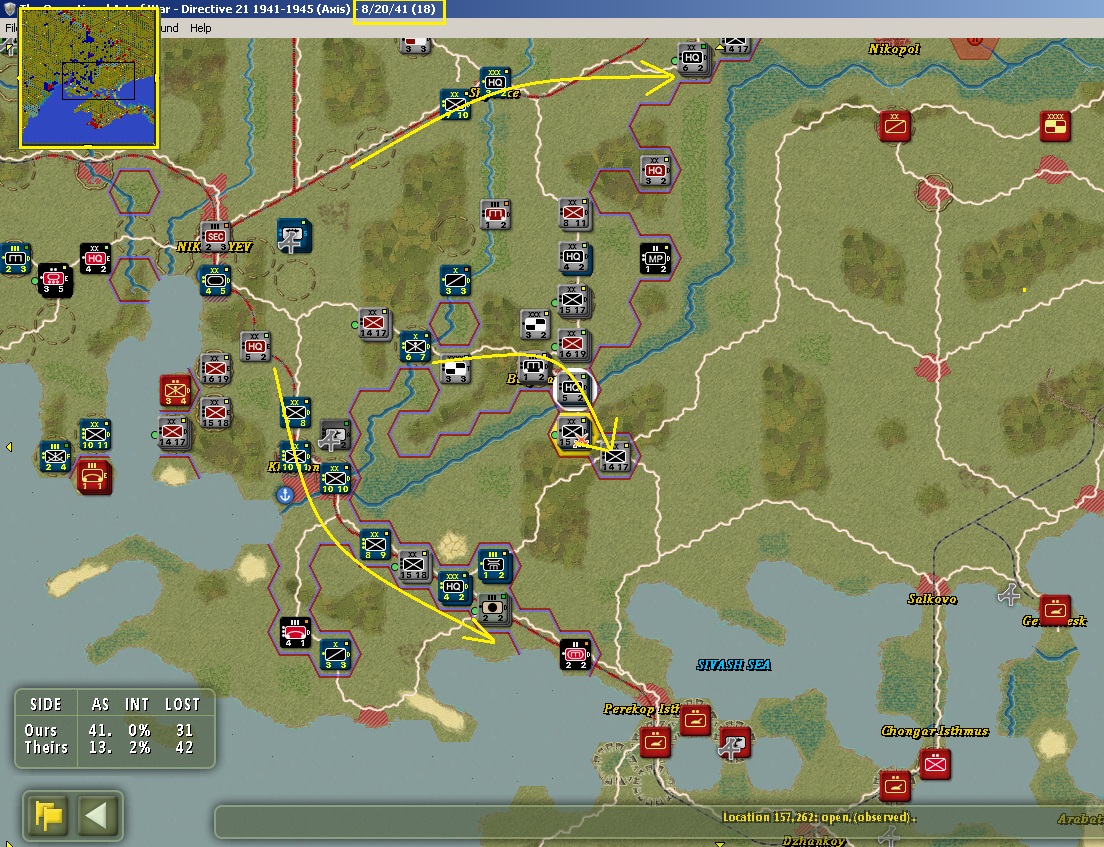
Task: Select the gray infantry unit rated 15 17
Action: (x=573, y=301)
